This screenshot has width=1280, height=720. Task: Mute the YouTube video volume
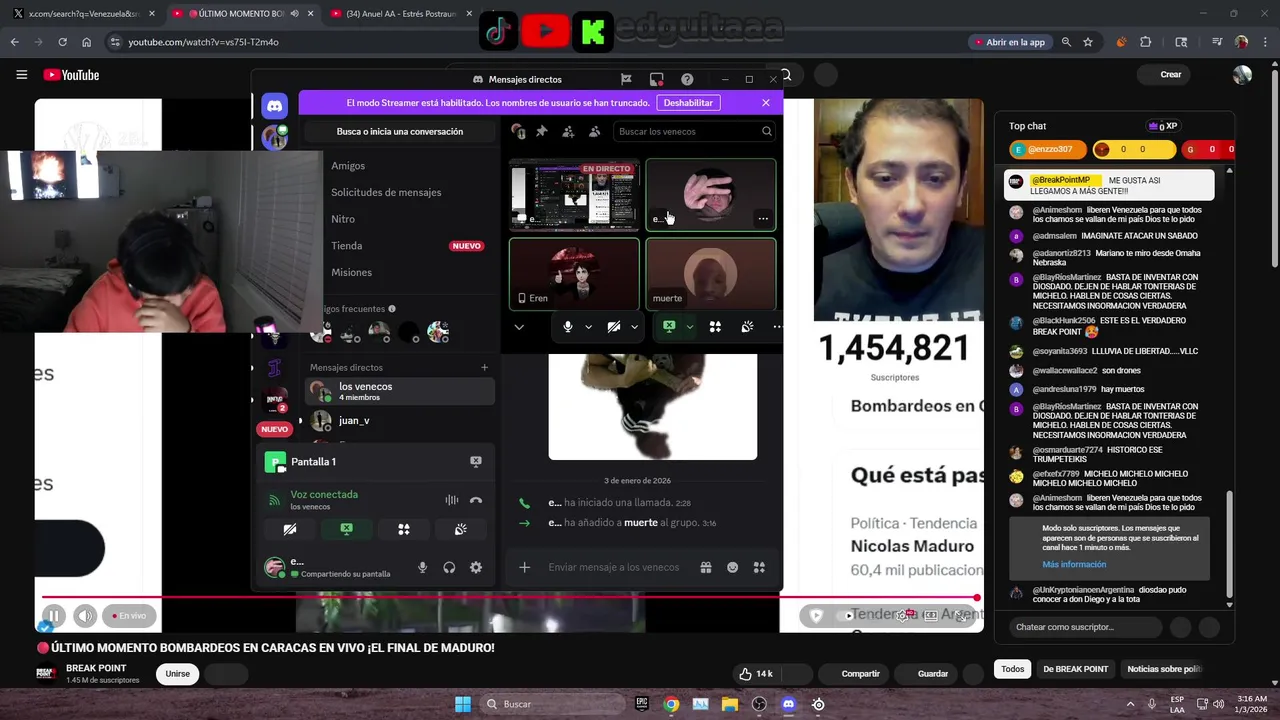[x=86, y=616]
